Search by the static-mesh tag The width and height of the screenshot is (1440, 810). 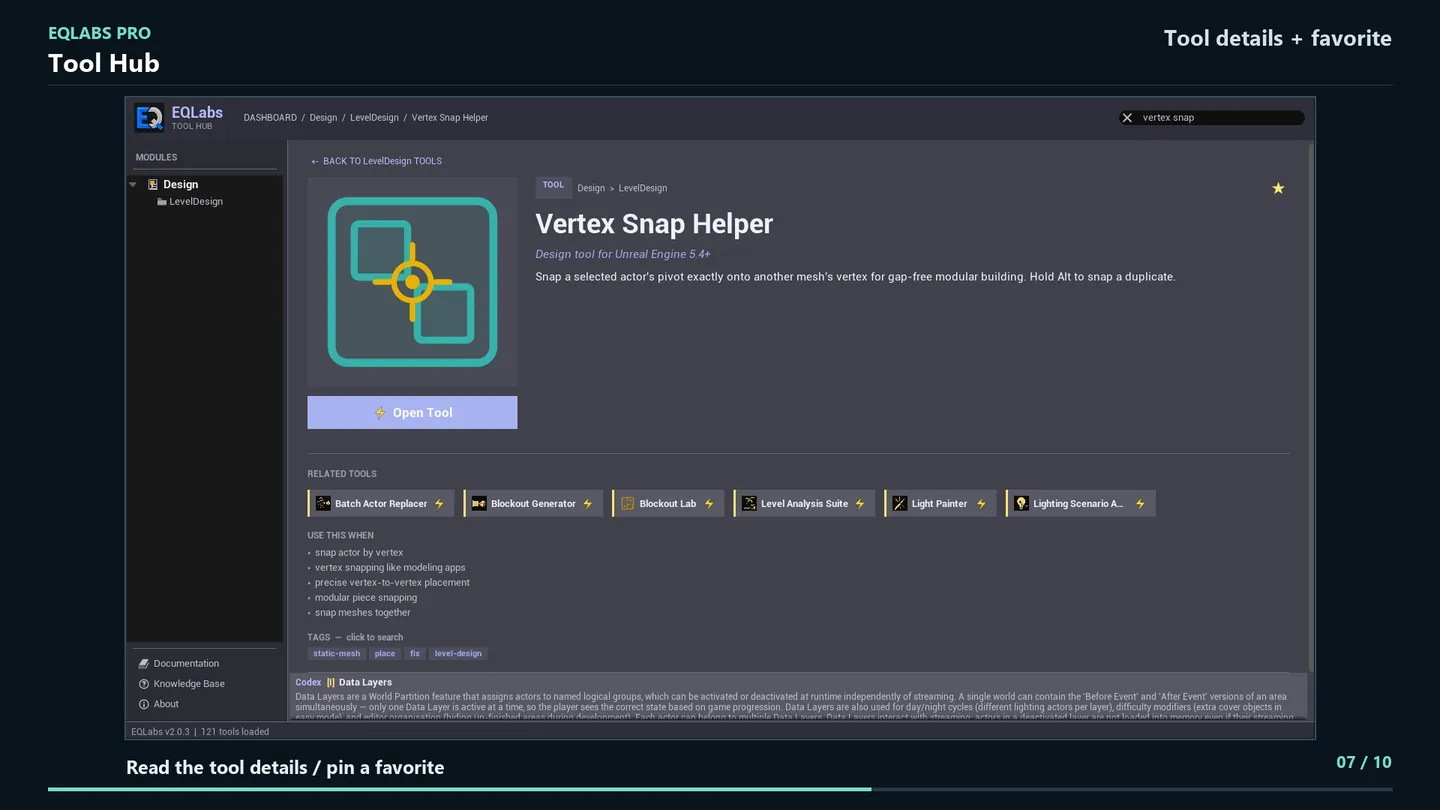coord(337,654)
